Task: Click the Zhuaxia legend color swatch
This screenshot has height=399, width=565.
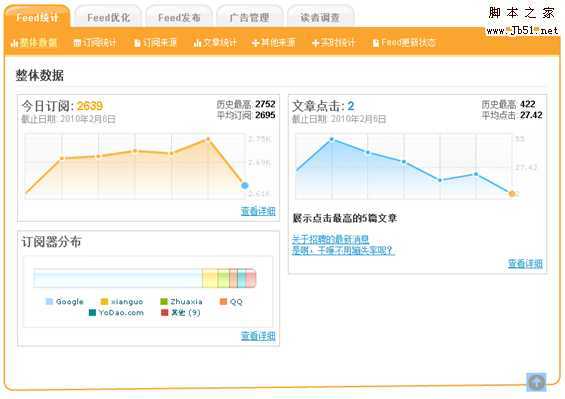Action: [164, 301]
